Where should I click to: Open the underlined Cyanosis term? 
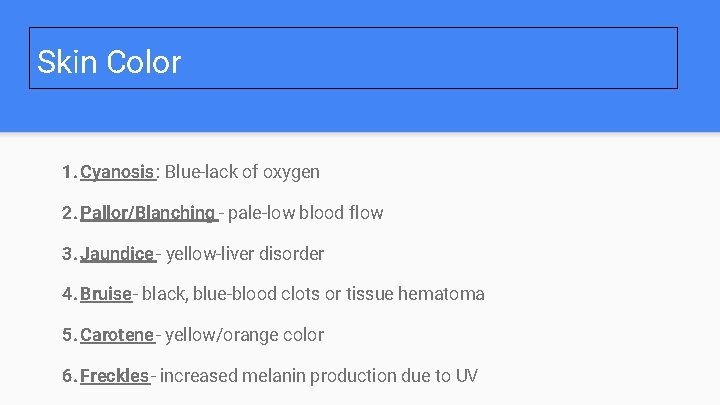[117, 172]
